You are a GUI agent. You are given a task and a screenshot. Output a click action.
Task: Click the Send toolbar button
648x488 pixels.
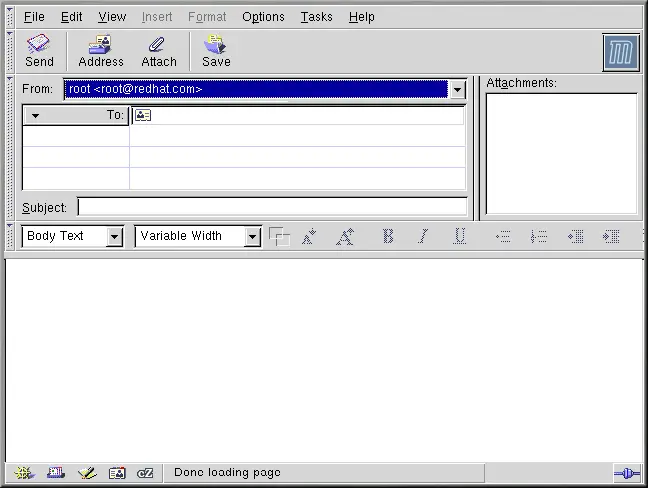pos(39,51)
